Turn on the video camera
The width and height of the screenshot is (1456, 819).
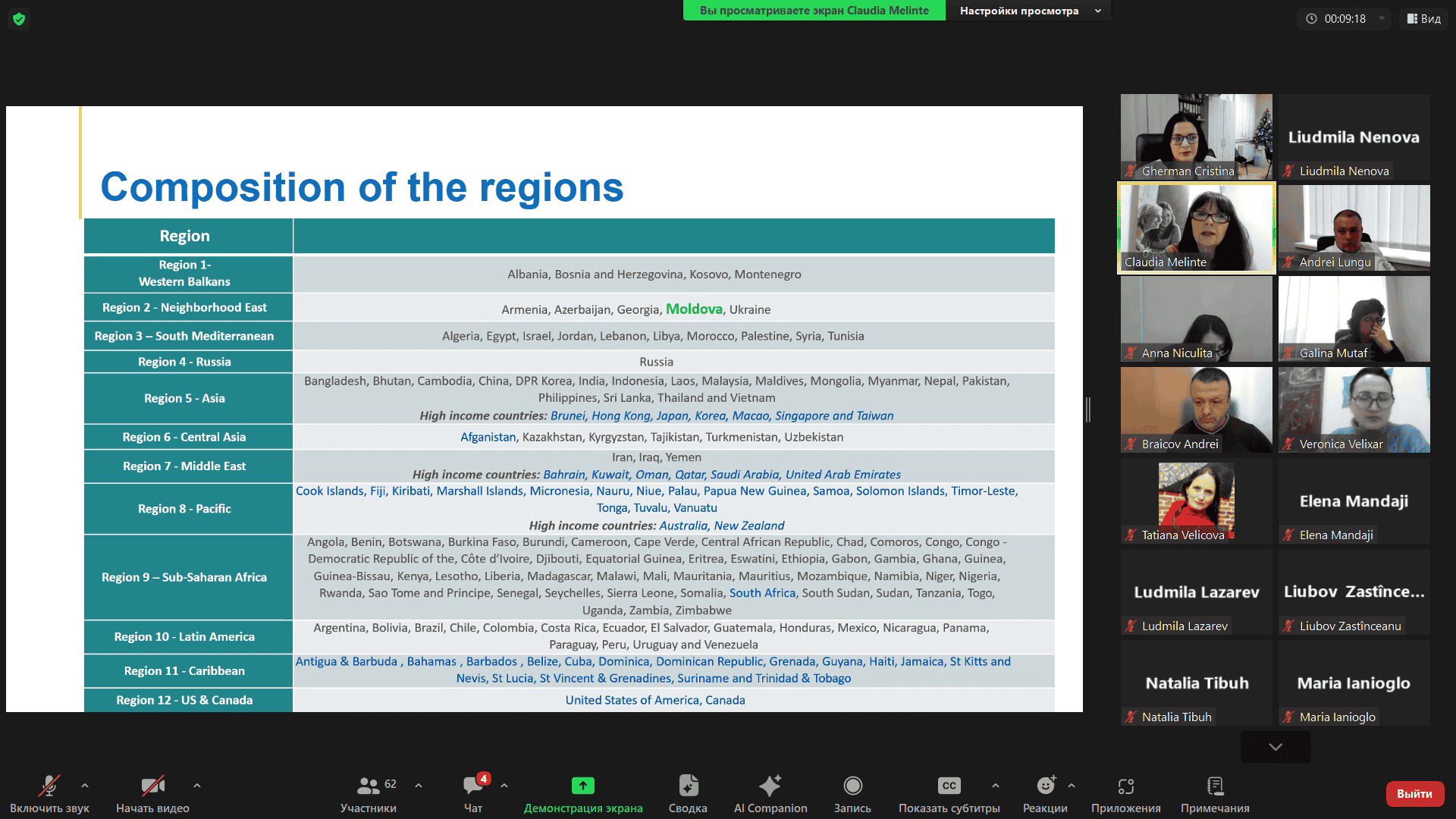(x=152, y=786)
